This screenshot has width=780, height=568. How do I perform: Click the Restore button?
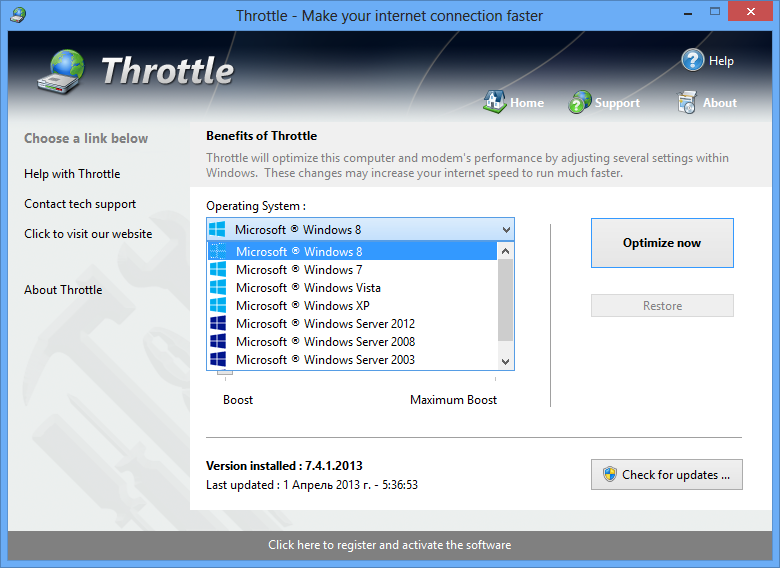662,305
